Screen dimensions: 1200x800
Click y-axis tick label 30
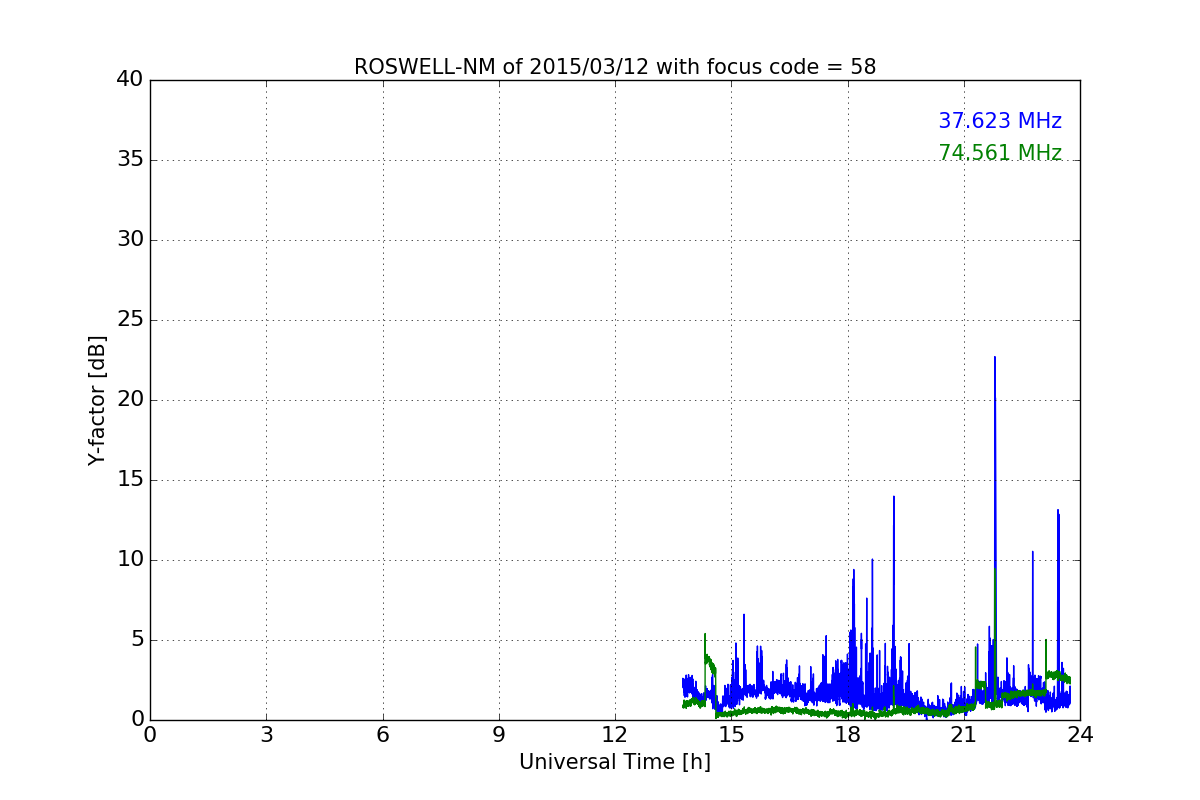tap(130, 240)
